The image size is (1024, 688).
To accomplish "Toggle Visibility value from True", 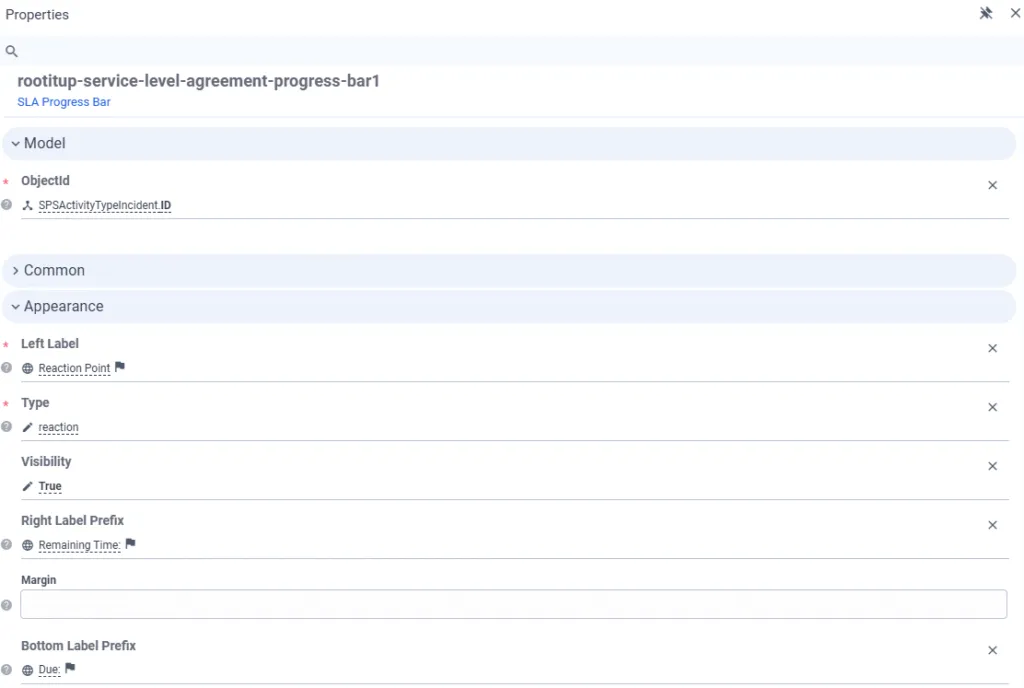I will click(x=48, y=486).
